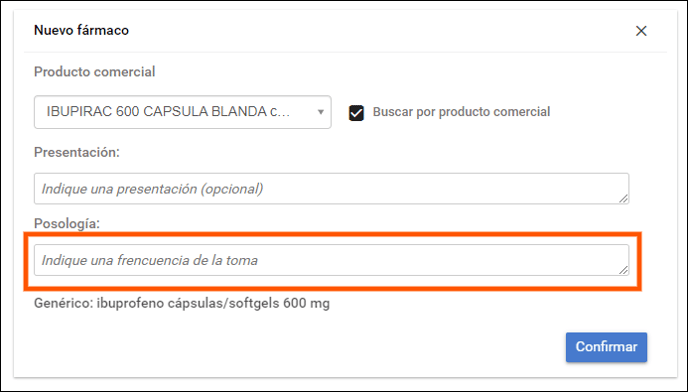The height and width of the screenshot is (392, 688).
Task: Click the Nuevo fármaco dialog title
Action: pyautogui.click(x=81, y=30)
